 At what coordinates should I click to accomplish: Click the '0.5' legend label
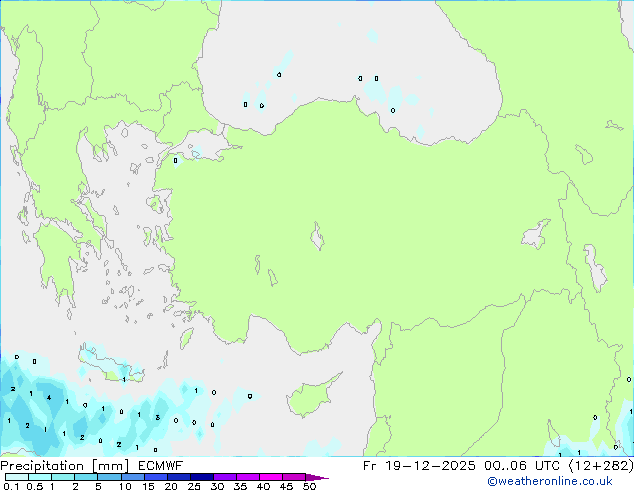[35, 486]
